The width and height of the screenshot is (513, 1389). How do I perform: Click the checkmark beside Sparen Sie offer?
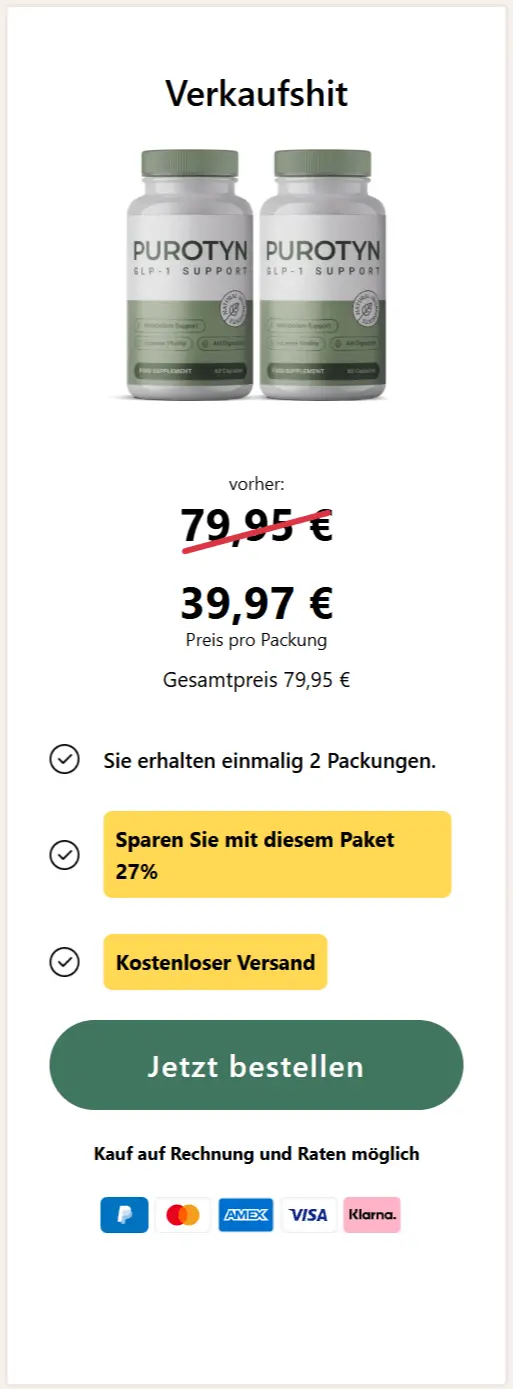click(x=65, y=855)
